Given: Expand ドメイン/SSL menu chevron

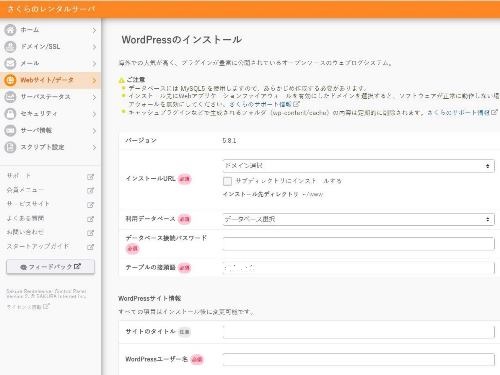Looking at the screenshot, I should pos(94,47).
